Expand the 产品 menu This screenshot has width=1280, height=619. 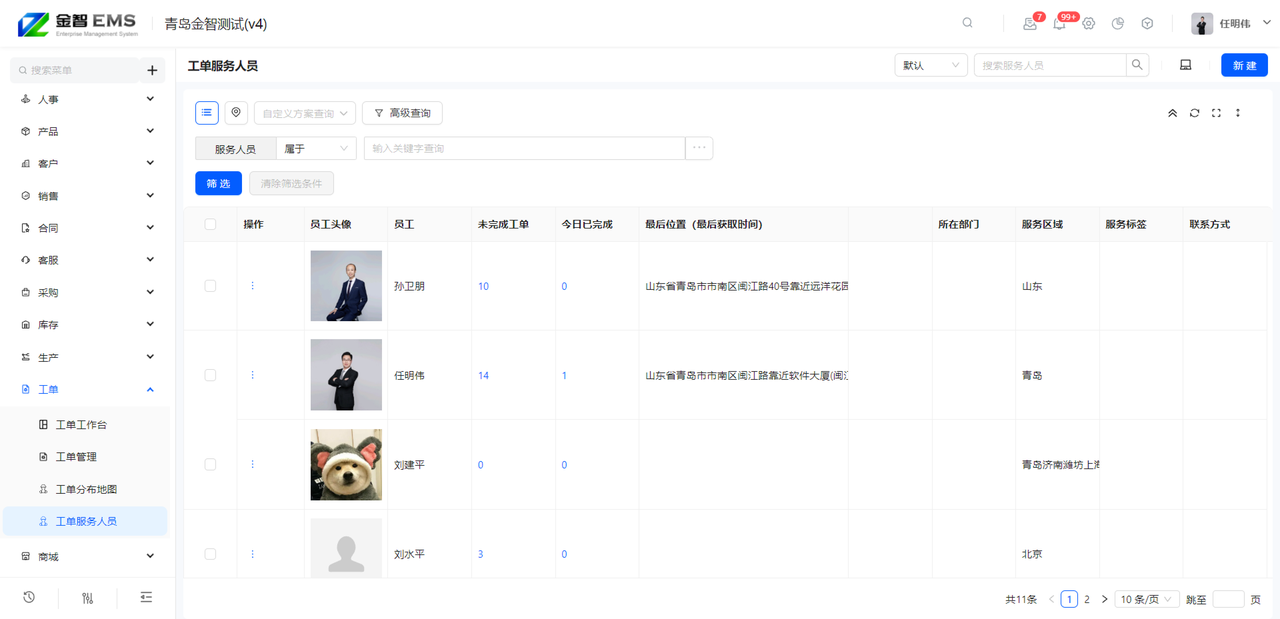pos(88,131)
